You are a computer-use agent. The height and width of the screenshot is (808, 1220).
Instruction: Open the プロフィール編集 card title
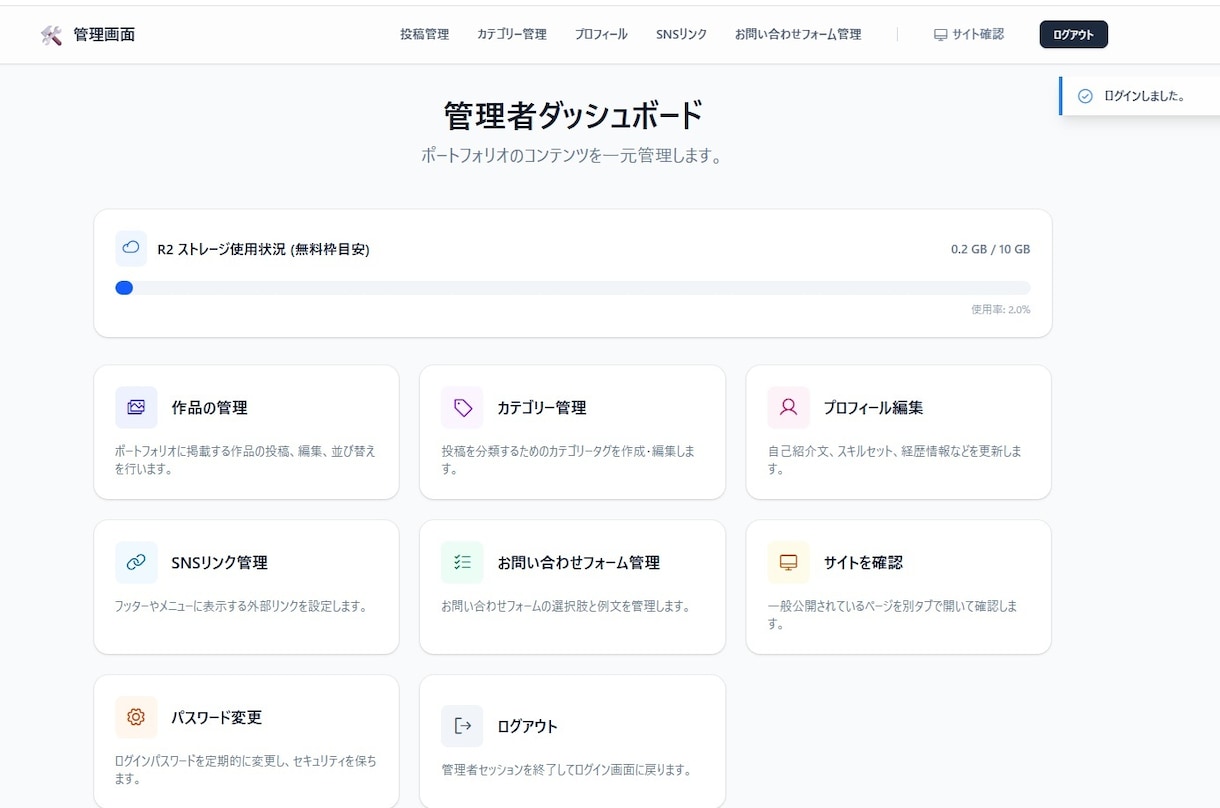[873, 408]
